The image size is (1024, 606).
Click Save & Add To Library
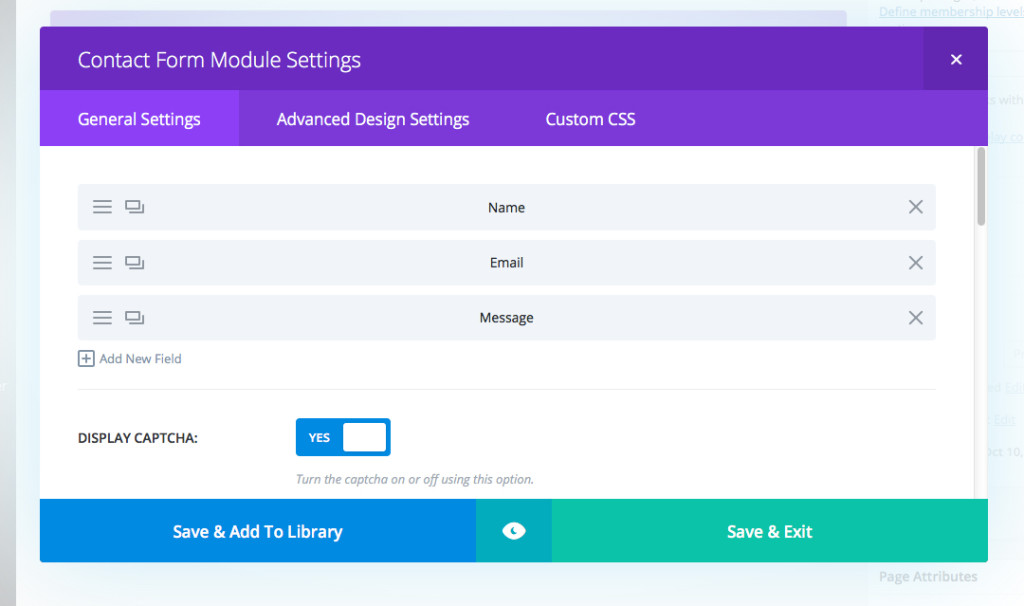(x=257, y=531)
